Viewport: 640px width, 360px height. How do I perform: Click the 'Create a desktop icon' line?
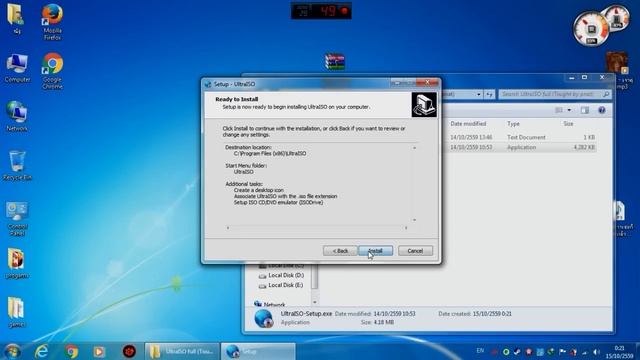coord(258,190)
